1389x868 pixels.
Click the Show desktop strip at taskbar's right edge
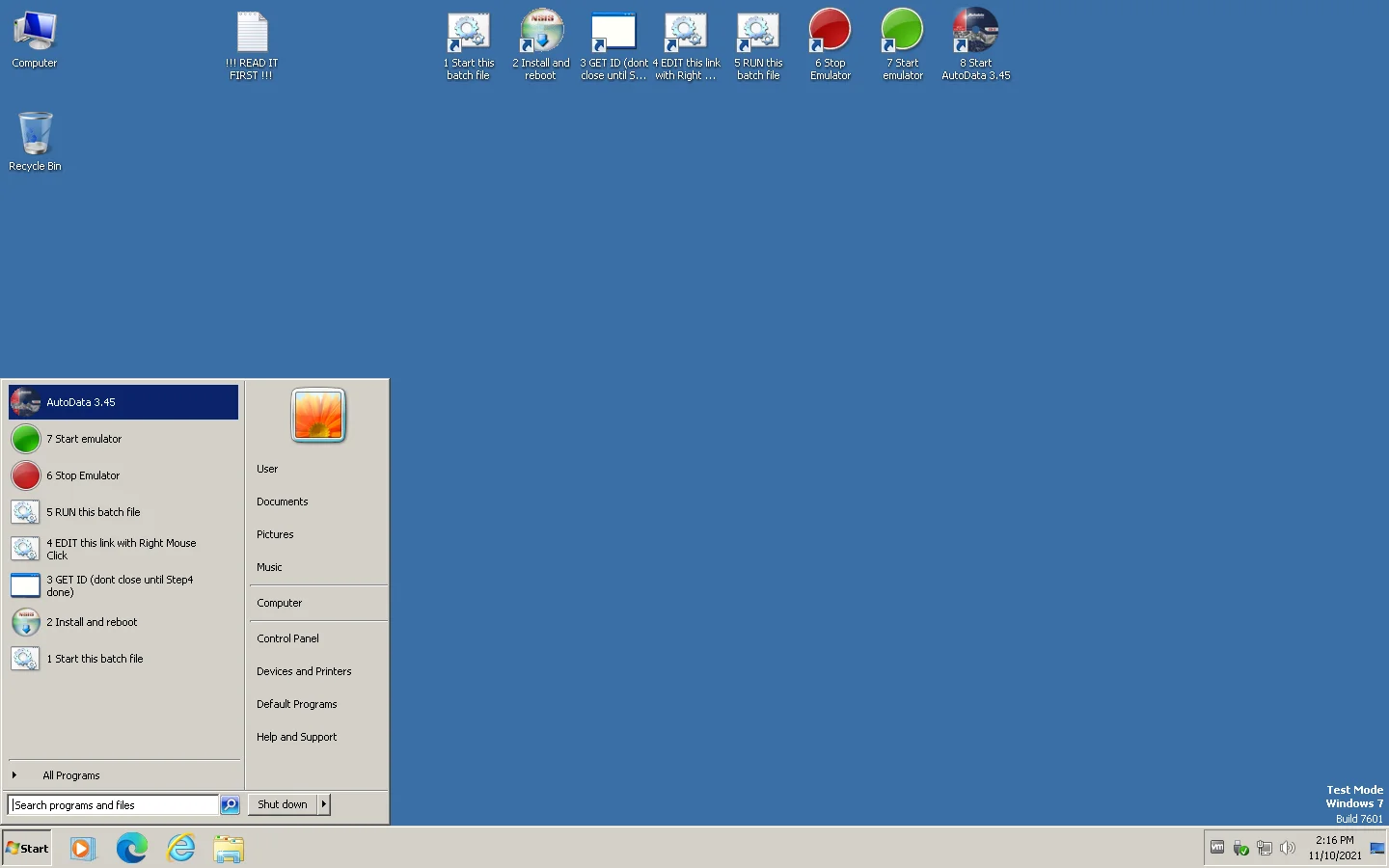point(1386,849)
